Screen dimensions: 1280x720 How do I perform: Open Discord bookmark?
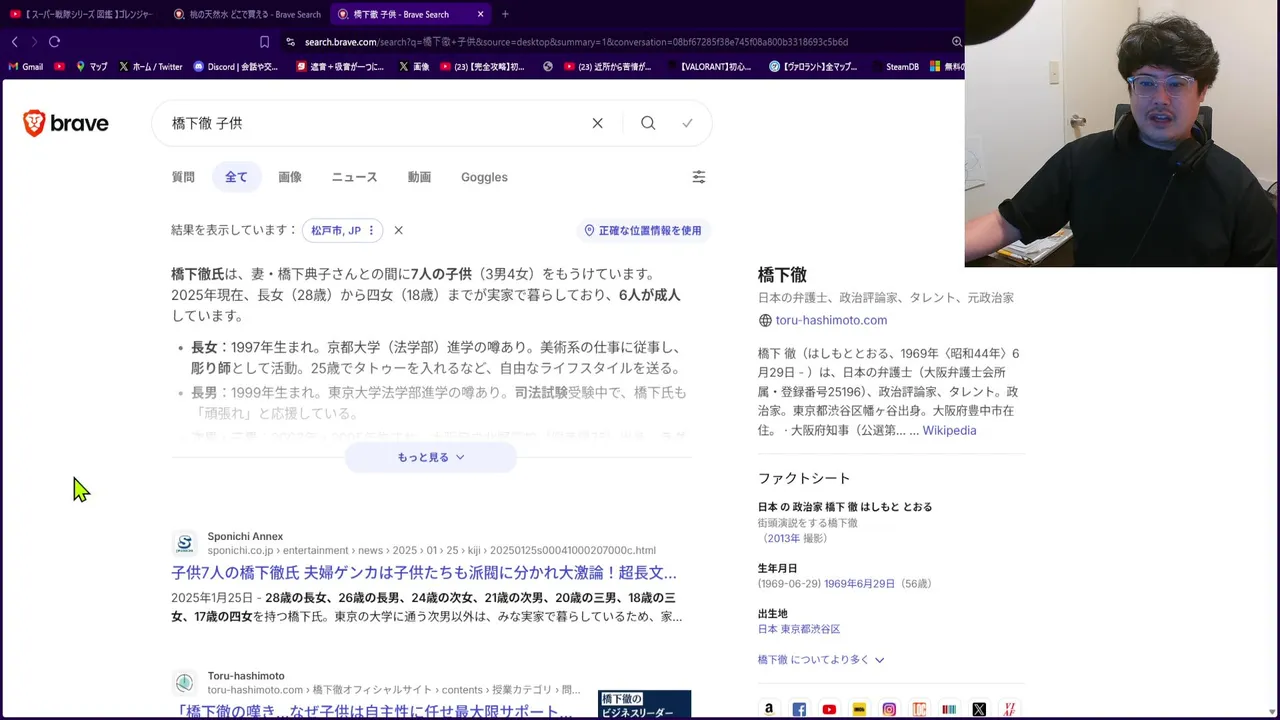pyautogui.click(x=235, y=67)
